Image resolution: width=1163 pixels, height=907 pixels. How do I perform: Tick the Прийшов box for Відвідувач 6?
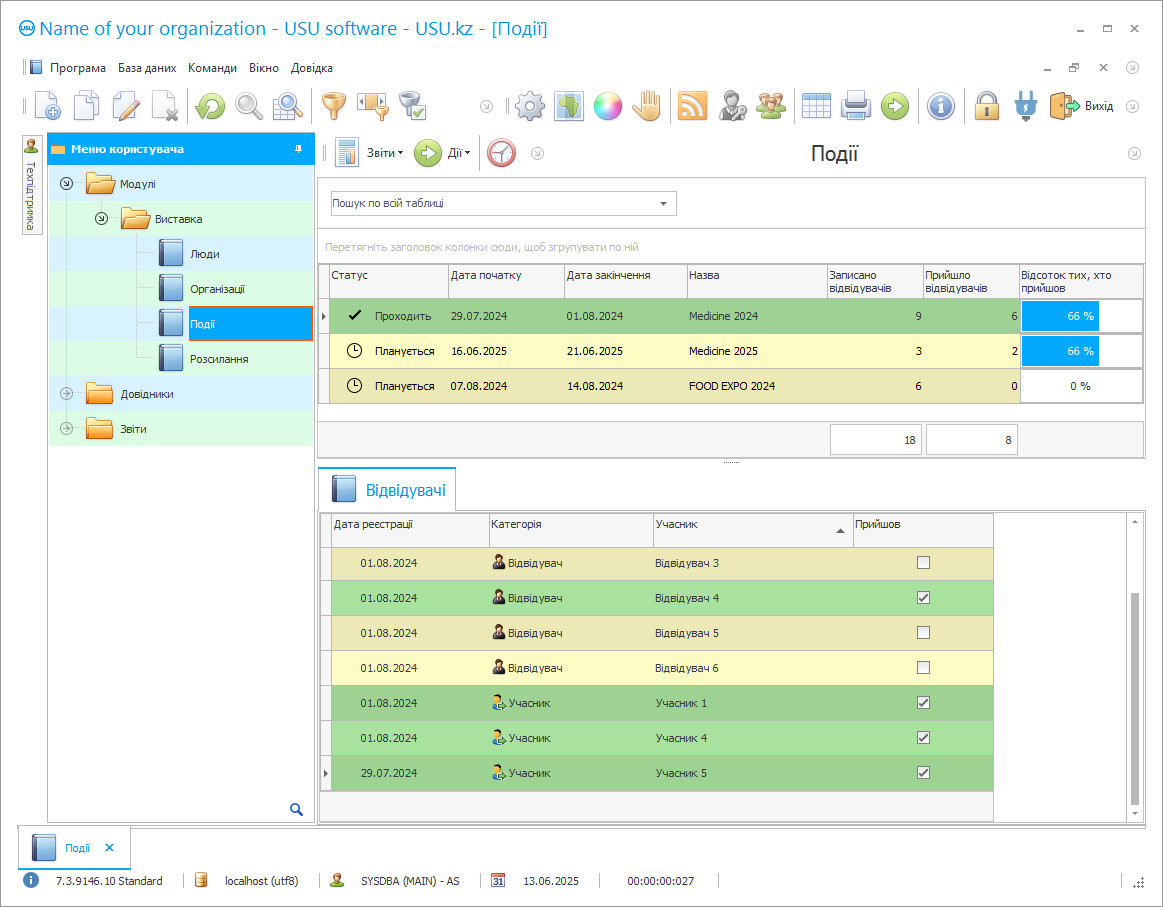(x=923, y=667)
